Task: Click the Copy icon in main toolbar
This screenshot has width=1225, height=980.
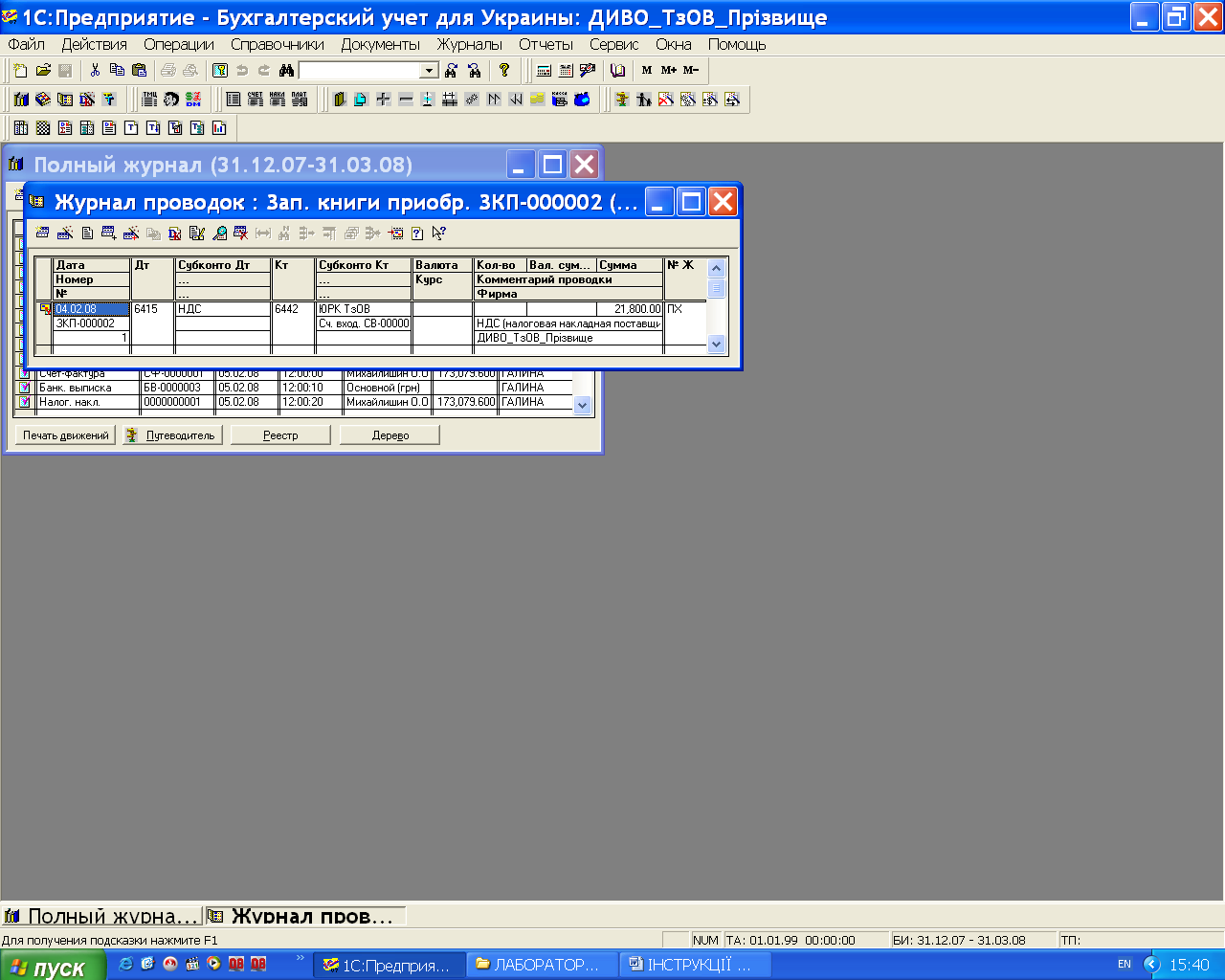Action: click(117, 70)
